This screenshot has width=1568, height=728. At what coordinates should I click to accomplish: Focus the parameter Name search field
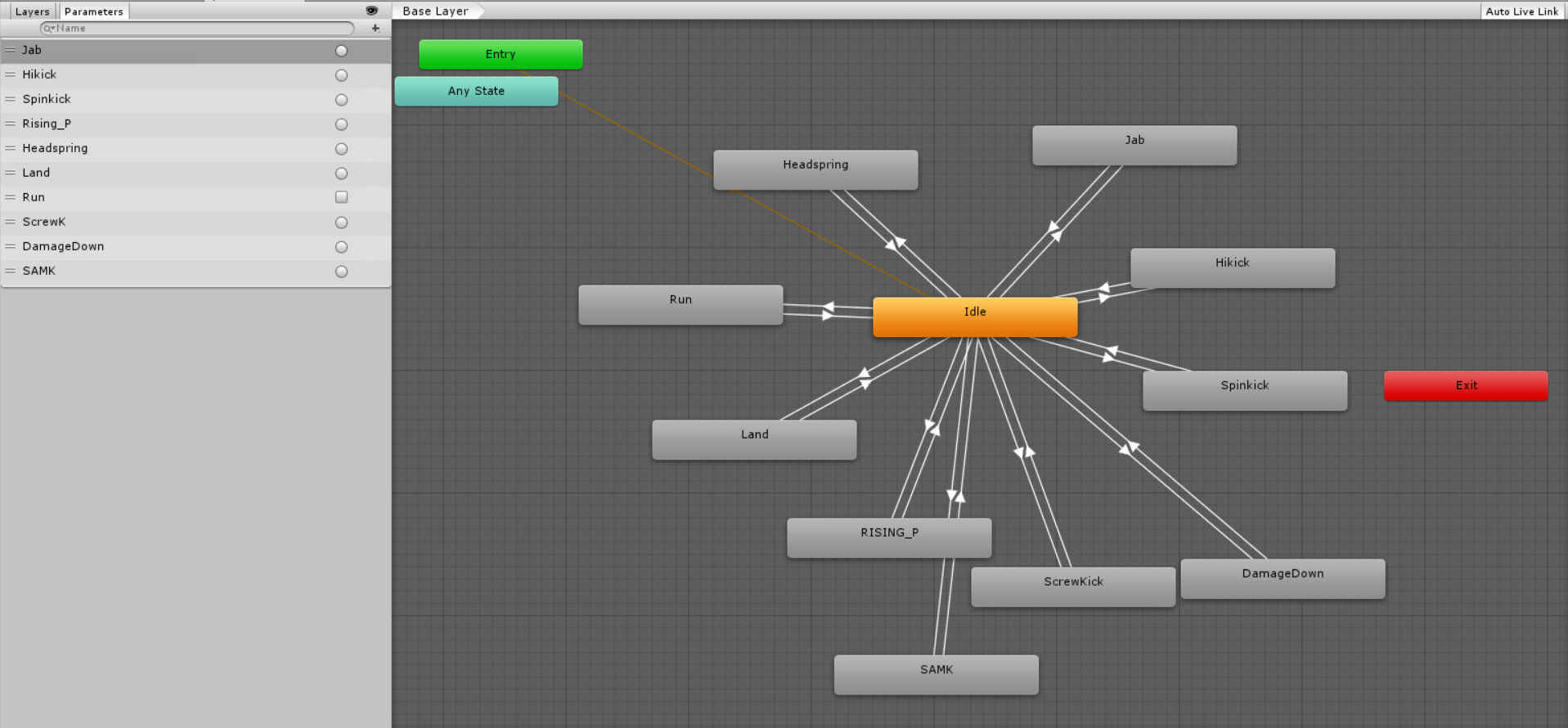(197, 28)
